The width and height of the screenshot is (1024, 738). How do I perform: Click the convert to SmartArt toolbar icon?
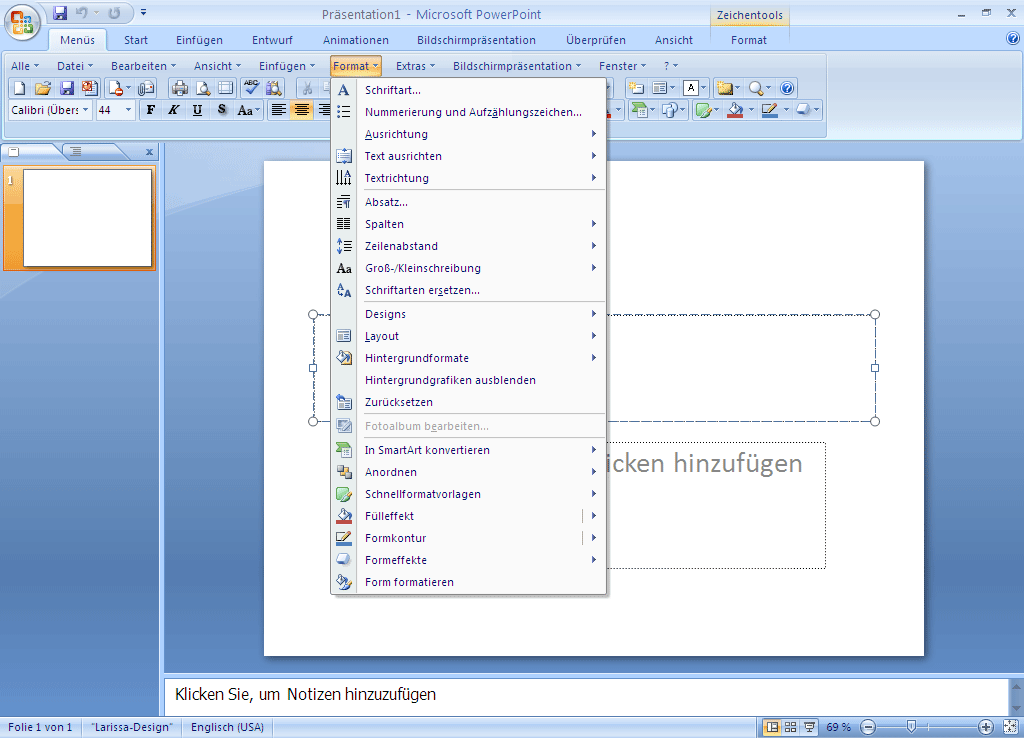coord(639,110)
